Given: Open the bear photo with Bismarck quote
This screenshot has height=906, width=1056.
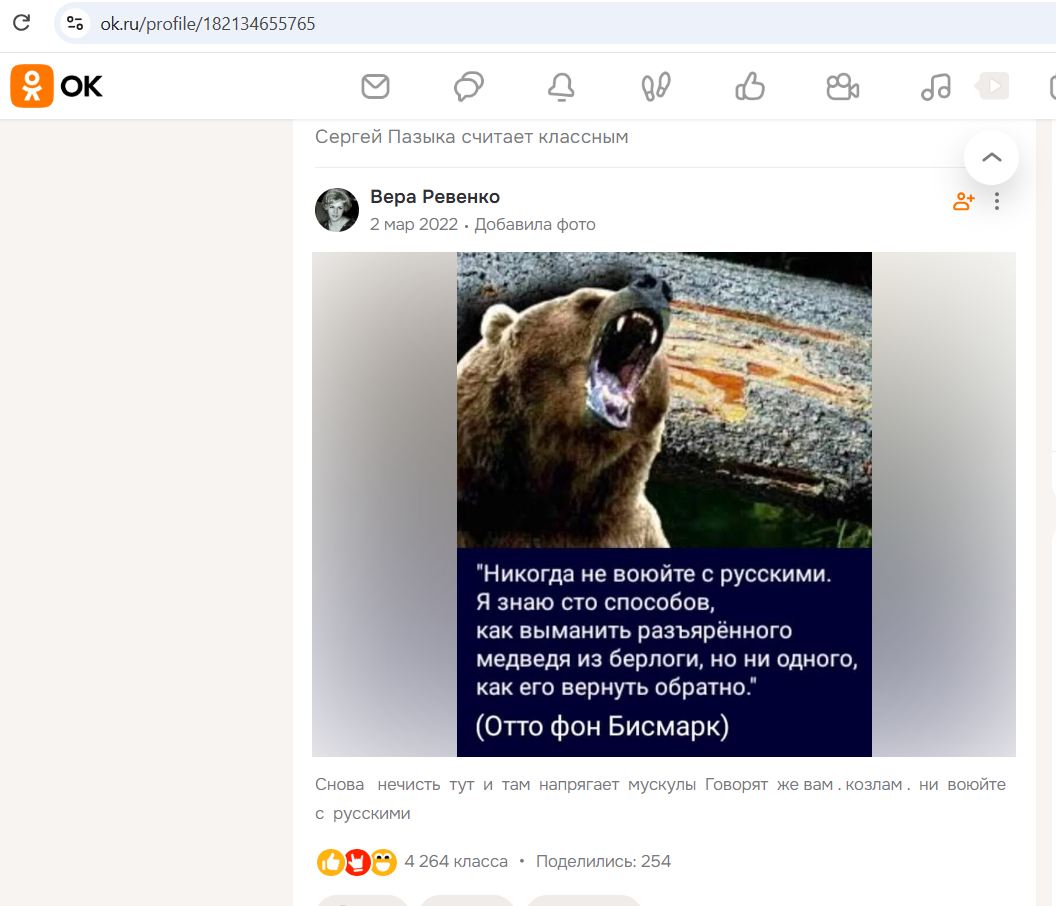Looking at the screenshot, I should point(664,504).
